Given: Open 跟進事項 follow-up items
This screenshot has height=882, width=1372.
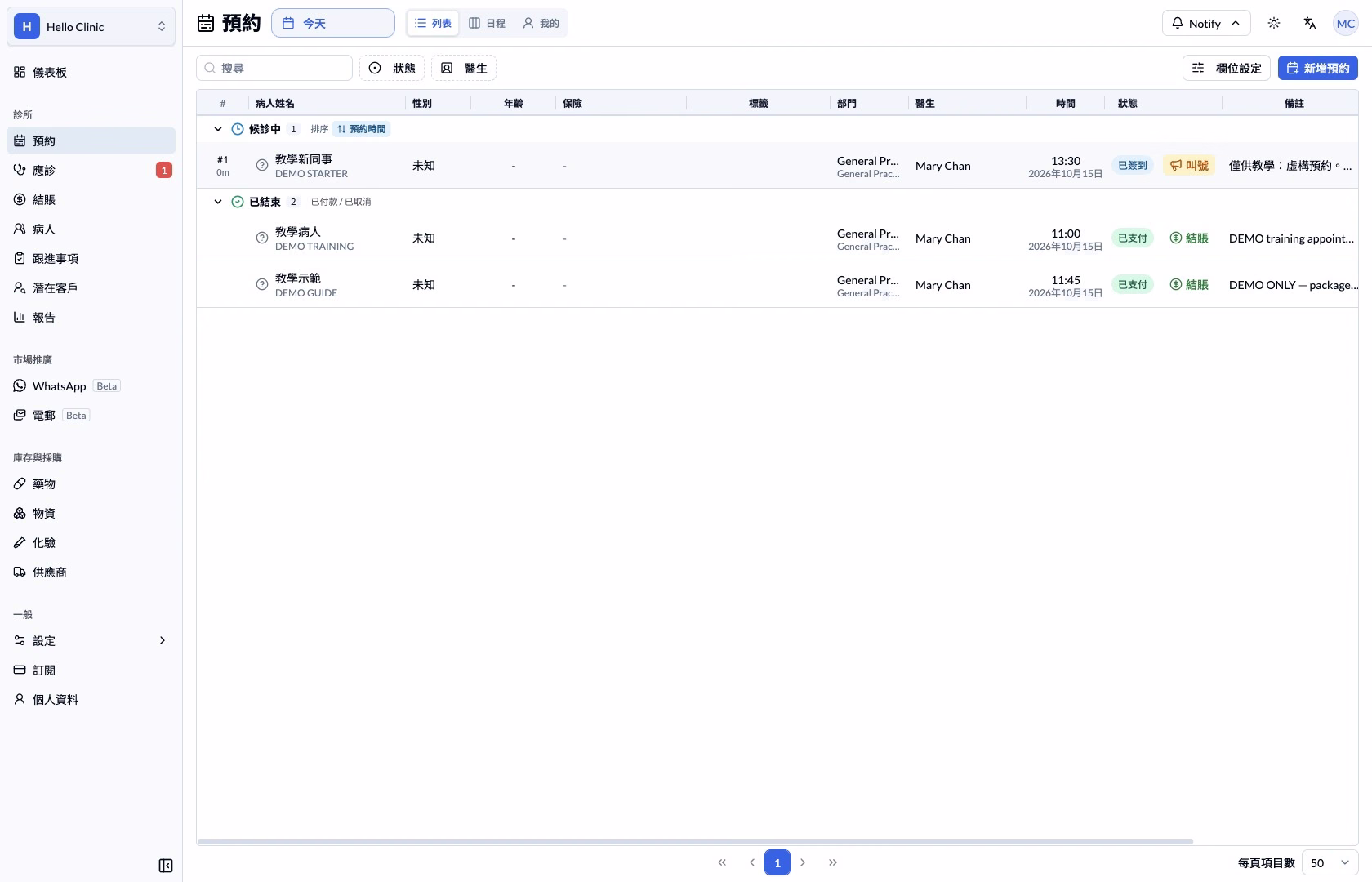Looking at the screenshot, I should tap(91, 258).
